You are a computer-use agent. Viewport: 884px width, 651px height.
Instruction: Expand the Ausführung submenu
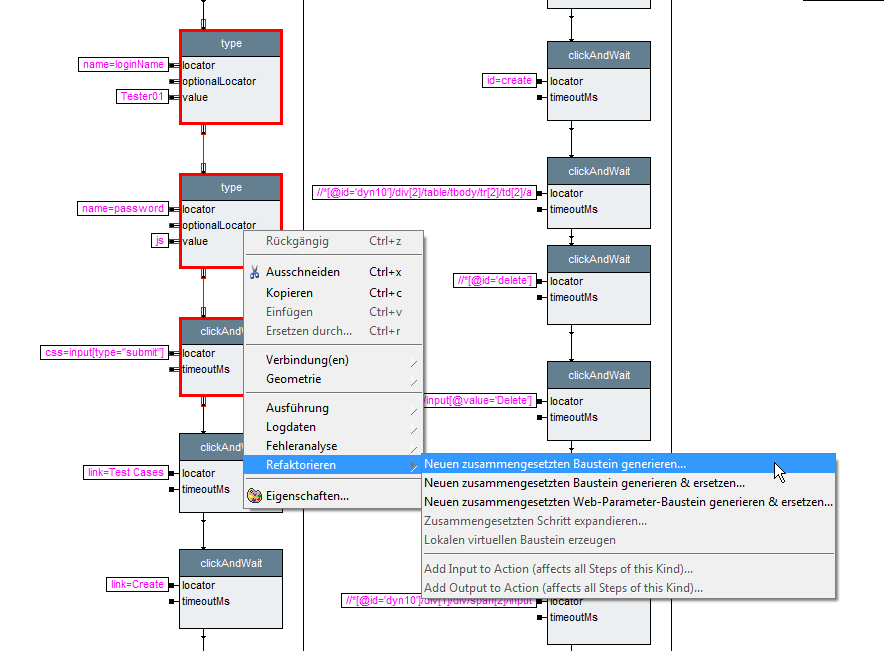coord(297,408)
